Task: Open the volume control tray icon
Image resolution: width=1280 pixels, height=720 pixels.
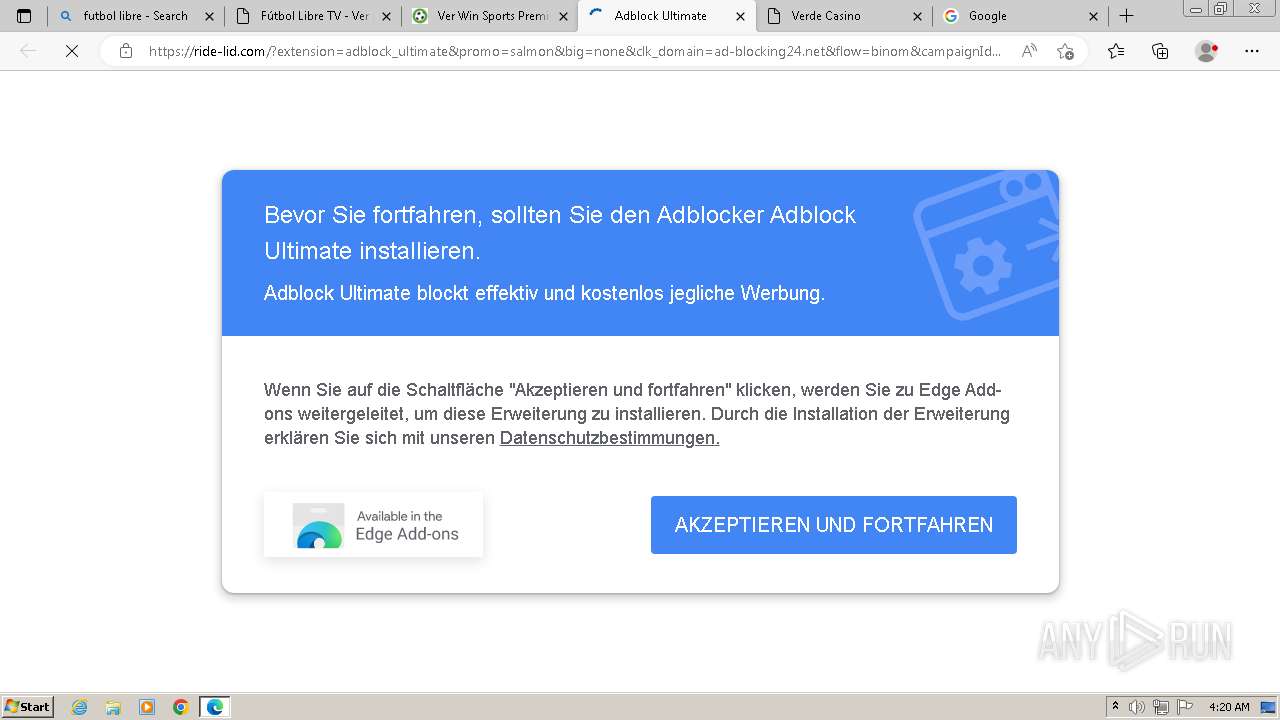Action: (1137, 707)
